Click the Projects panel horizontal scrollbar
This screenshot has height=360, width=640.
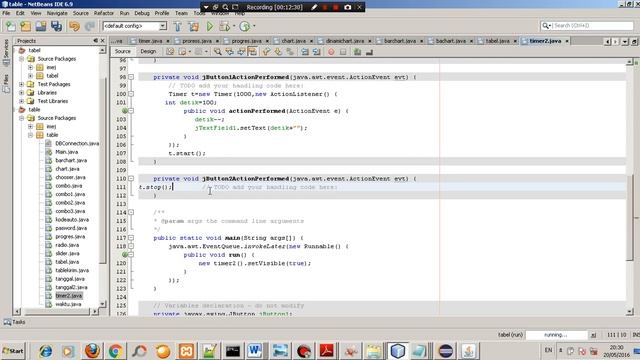(56, 311)
